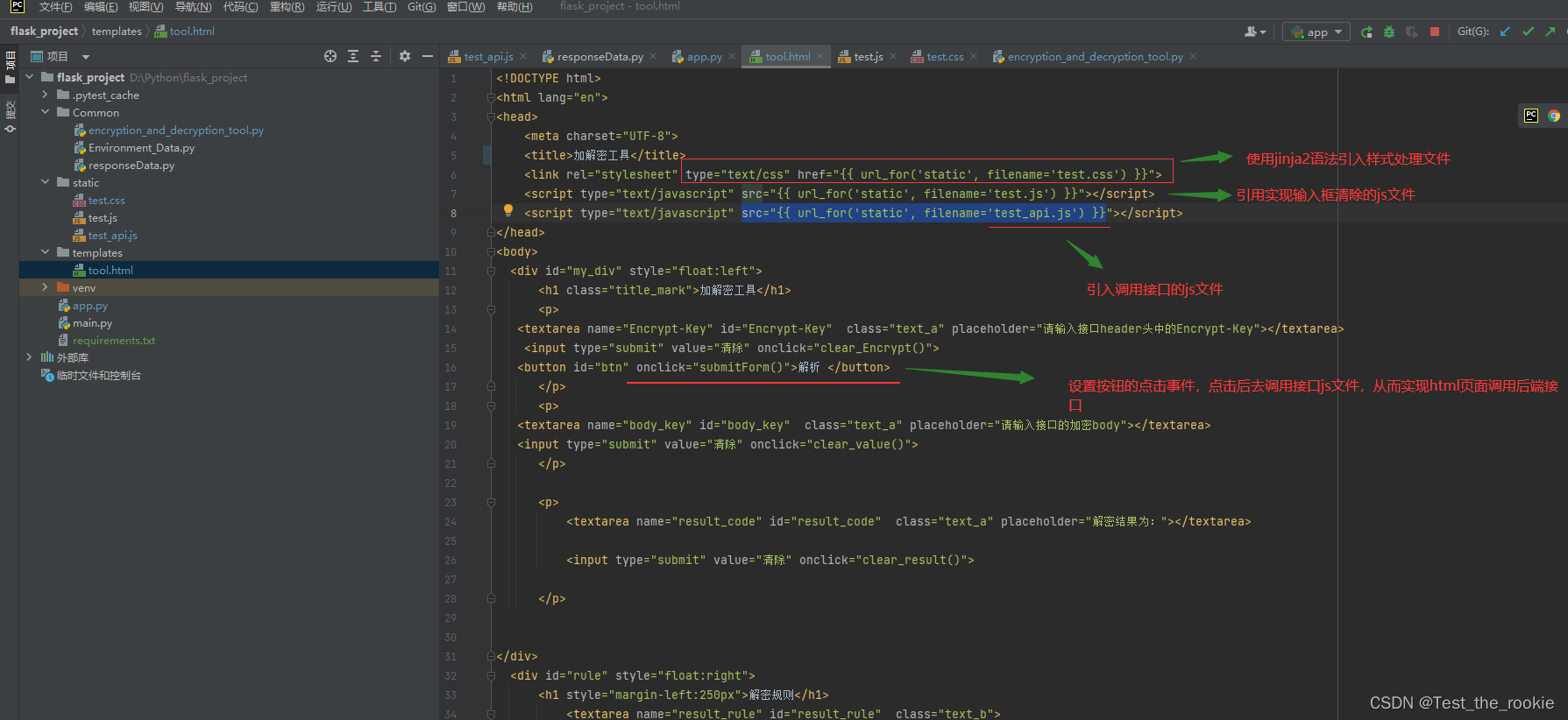Close the app.py tab
This screenshot has width=1568, height=720.
tap(732, 56)
